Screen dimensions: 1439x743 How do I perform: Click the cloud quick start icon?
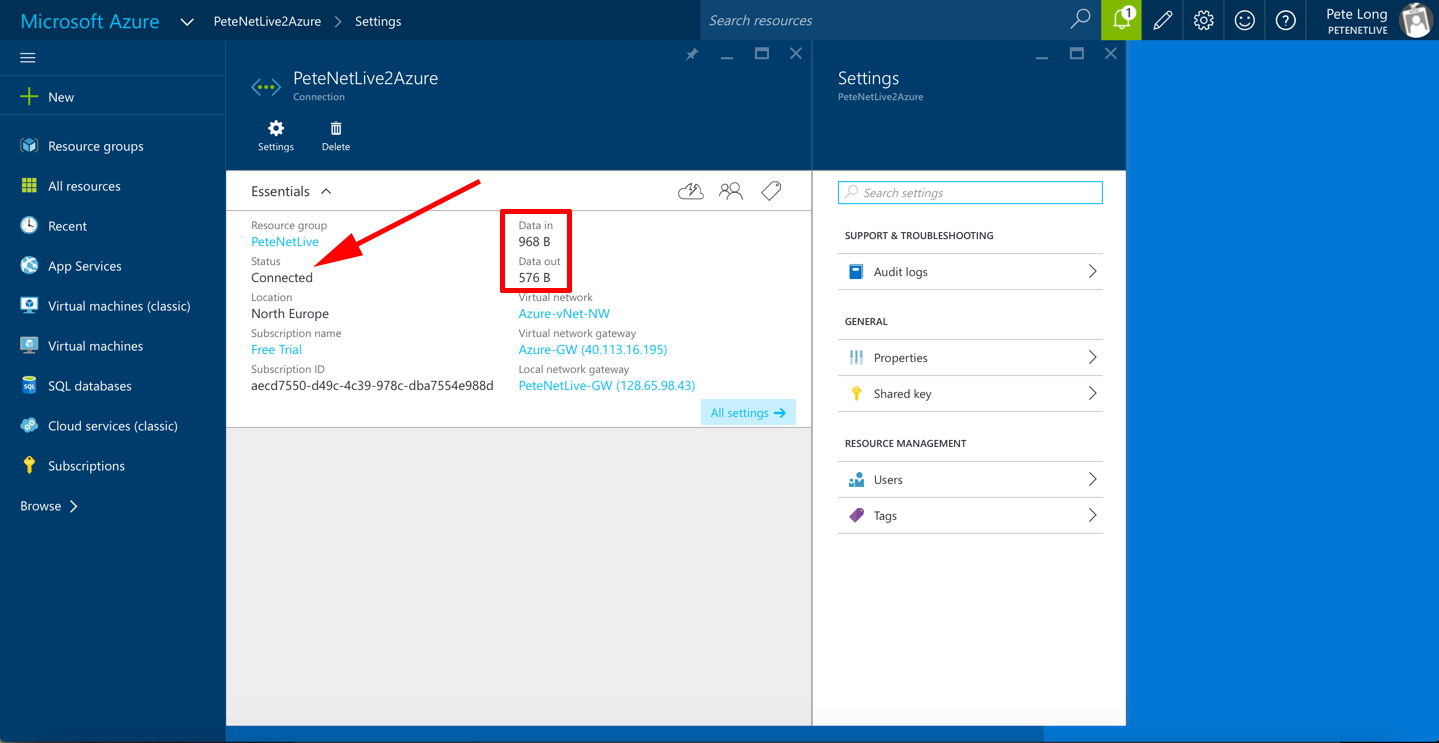click(691, 191)
